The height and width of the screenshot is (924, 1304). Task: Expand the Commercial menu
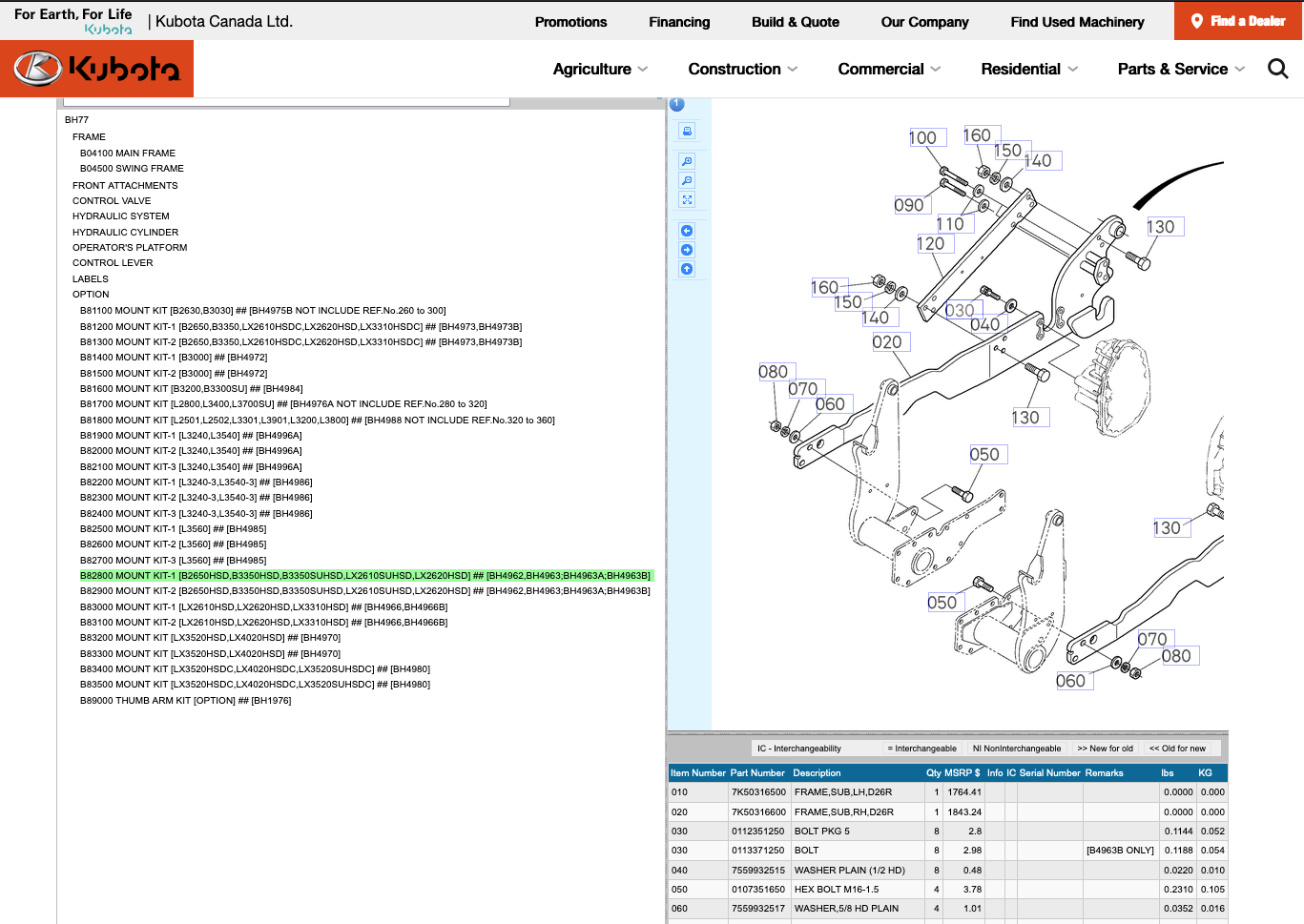(889, 69)
